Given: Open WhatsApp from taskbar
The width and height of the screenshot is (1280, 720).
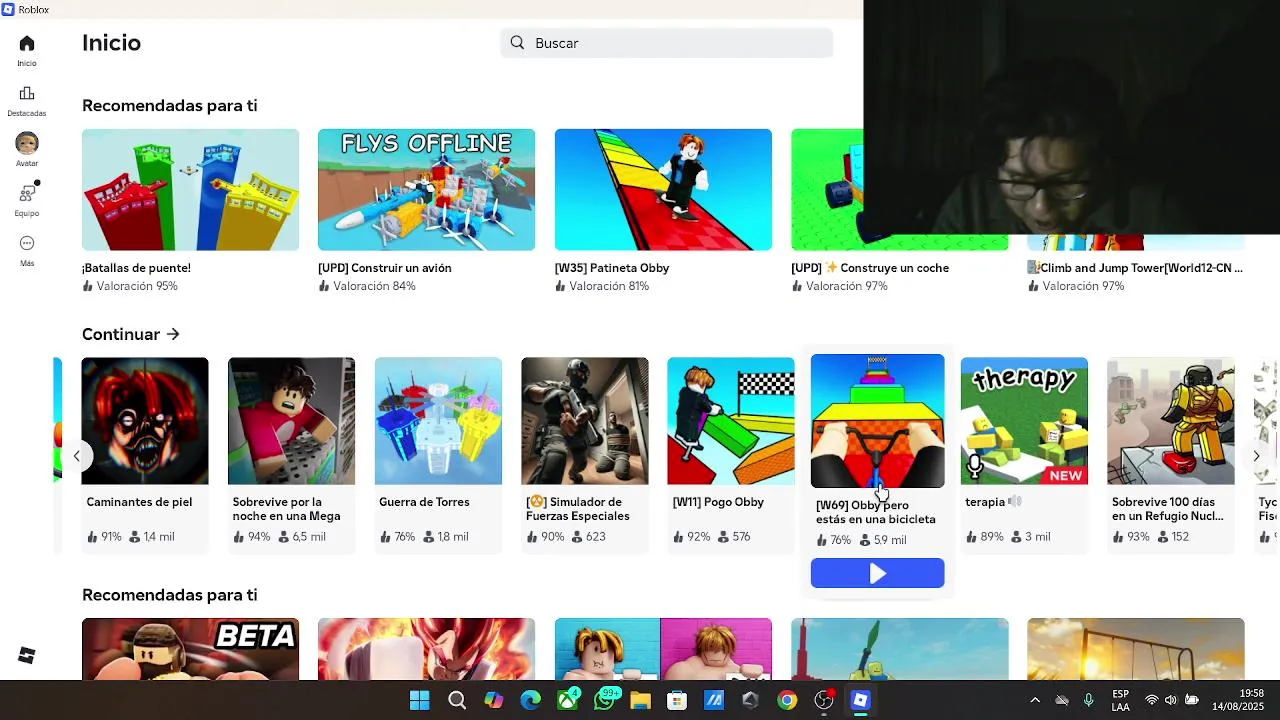Looking at the screenshot, I should (x=604, y=700).
